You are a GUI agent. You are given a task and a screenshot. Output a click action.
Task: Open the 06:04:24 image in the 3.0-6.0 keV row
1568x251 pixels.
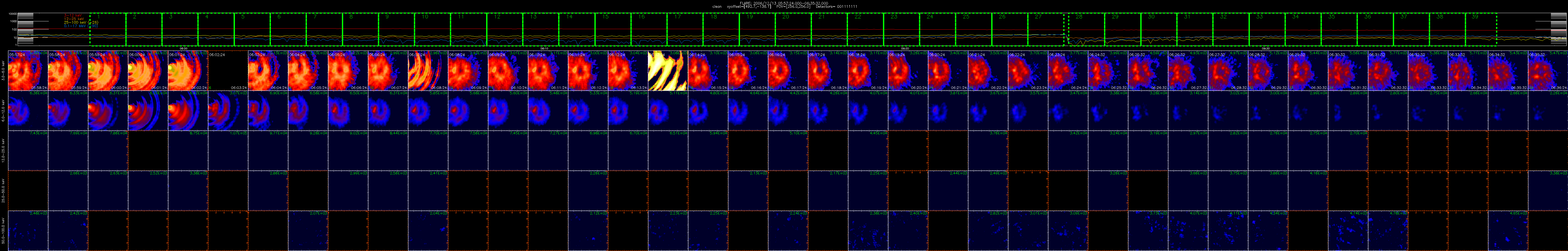click(308, 71)
